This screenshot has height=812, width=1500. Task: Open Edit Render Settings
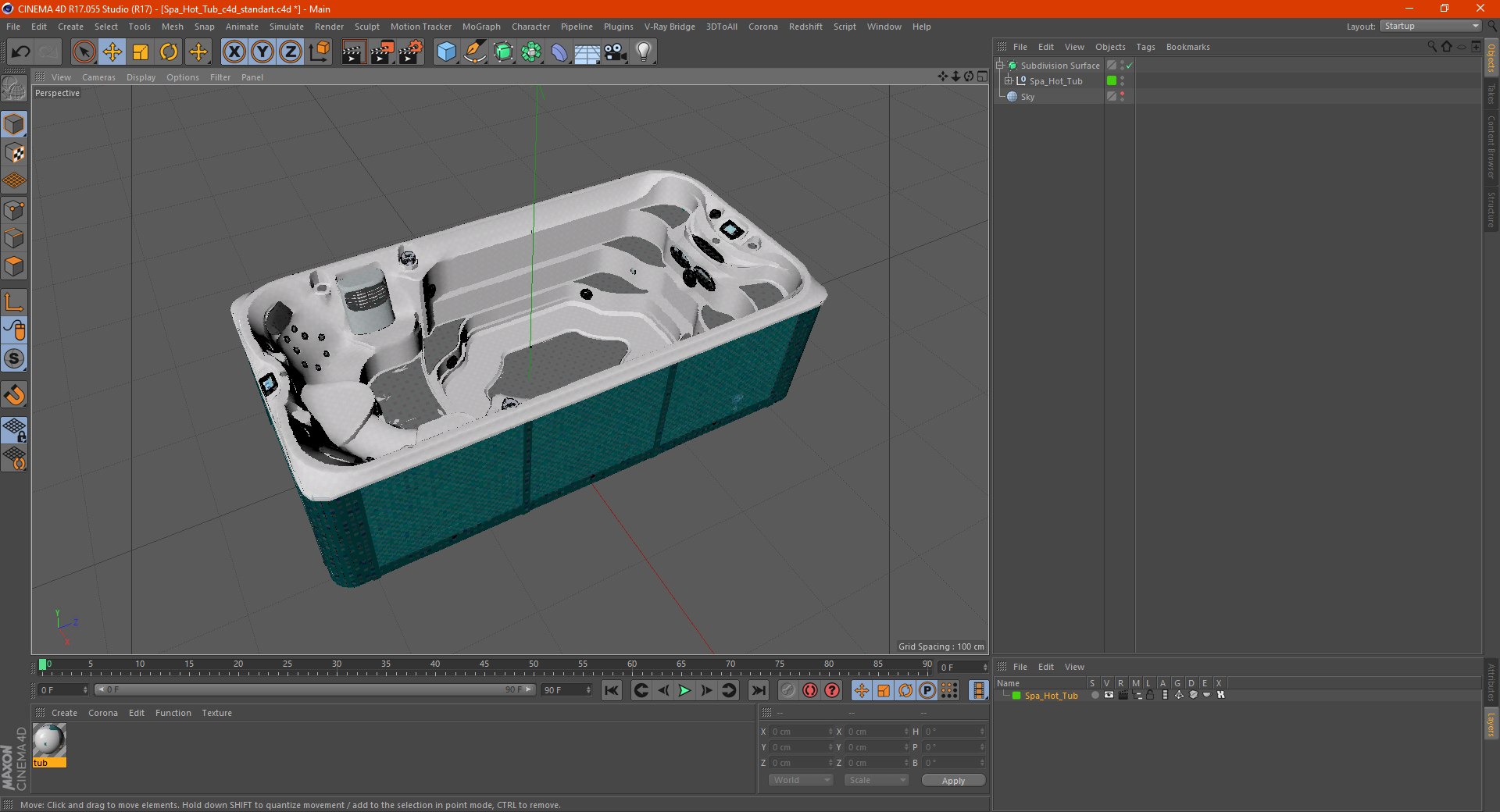(x=410, y=52)
